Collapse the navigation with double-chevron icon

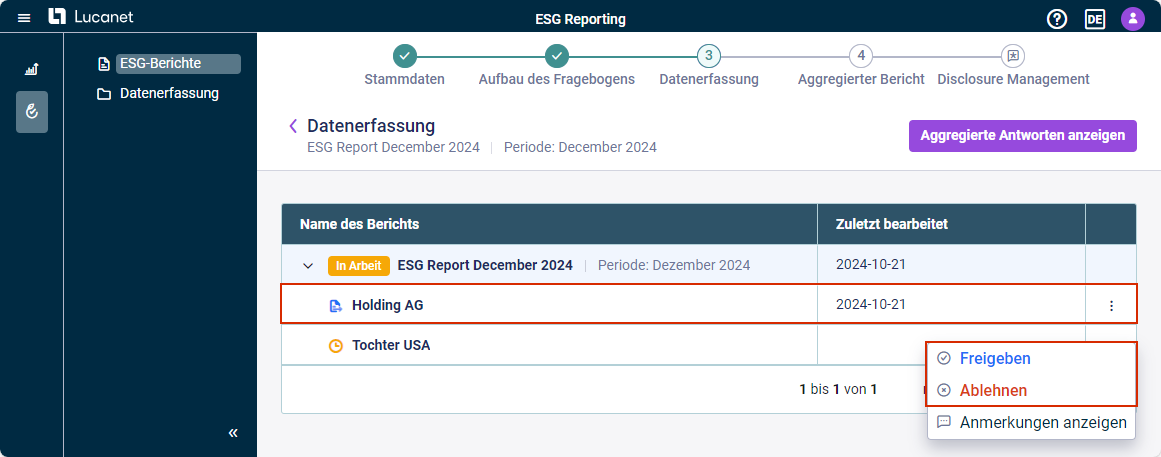click(x=233, y=433)
